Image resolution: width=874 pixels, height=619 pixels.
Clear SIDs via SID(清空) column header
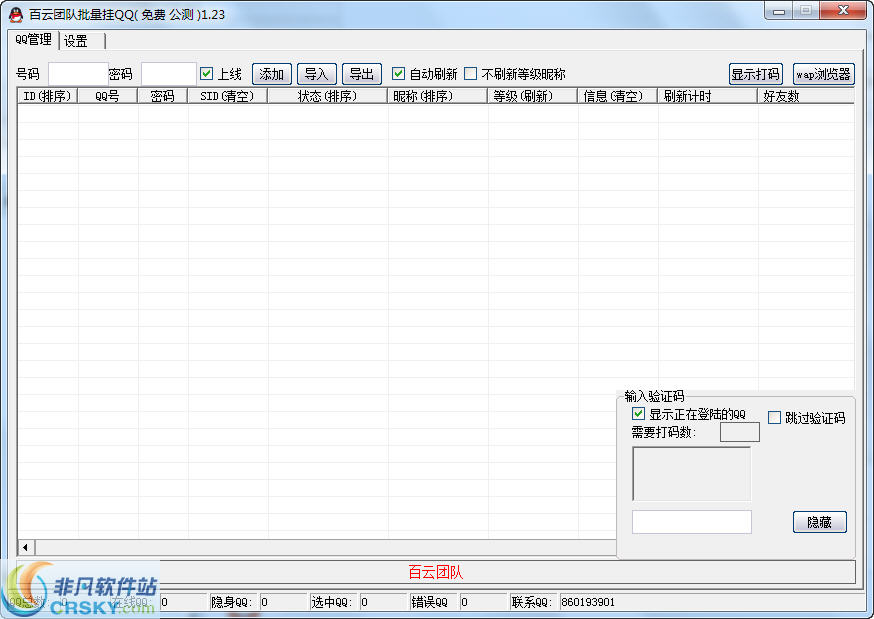click(x=227, y=96)
